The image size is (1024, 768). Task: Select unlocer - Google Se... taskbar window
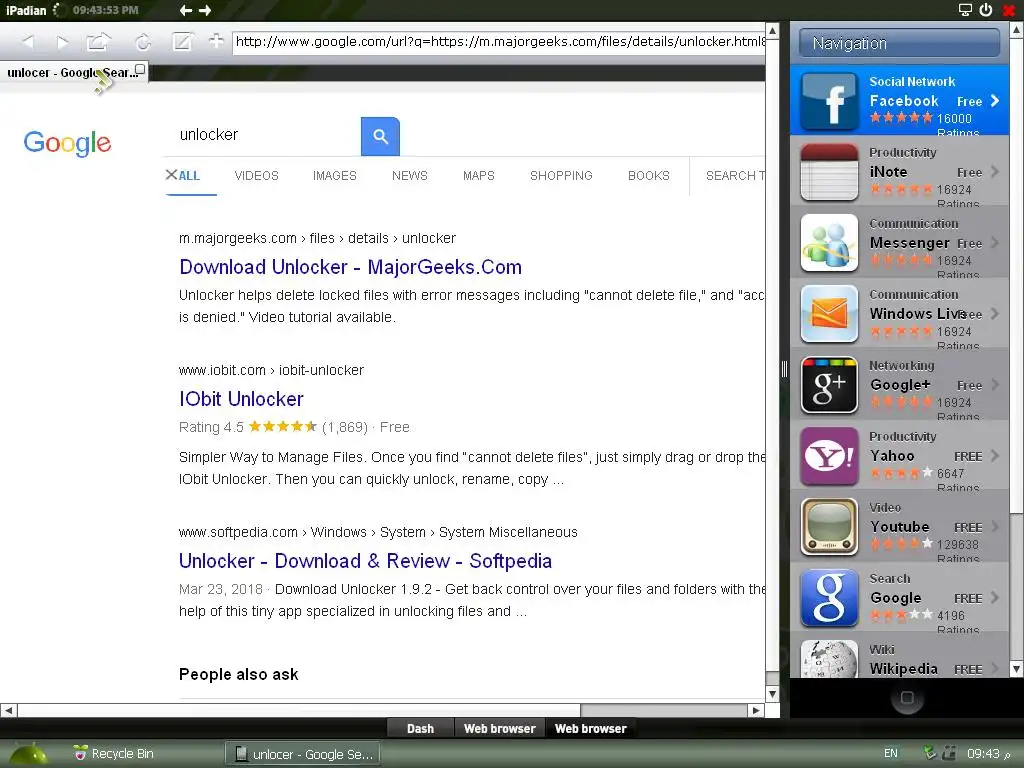click(x=304, y=754)
